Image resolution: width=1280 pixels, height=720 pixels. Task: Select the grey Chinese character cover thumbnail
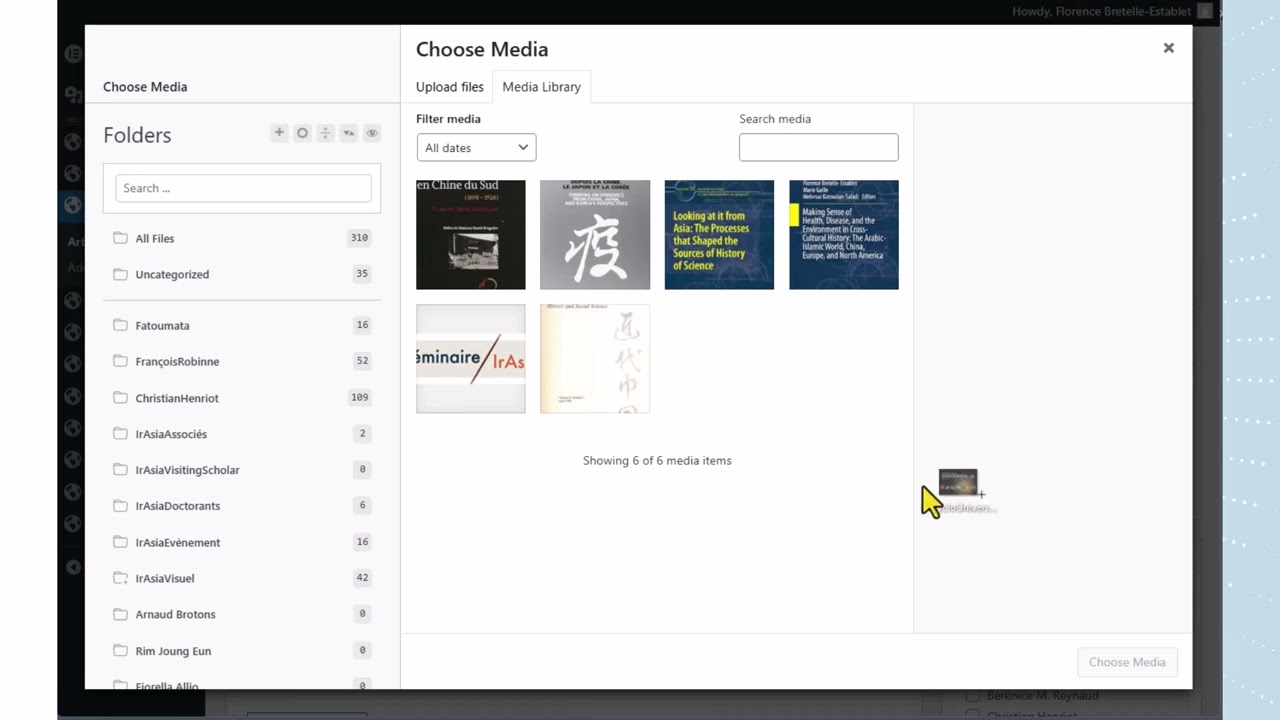tap(595, 235)
